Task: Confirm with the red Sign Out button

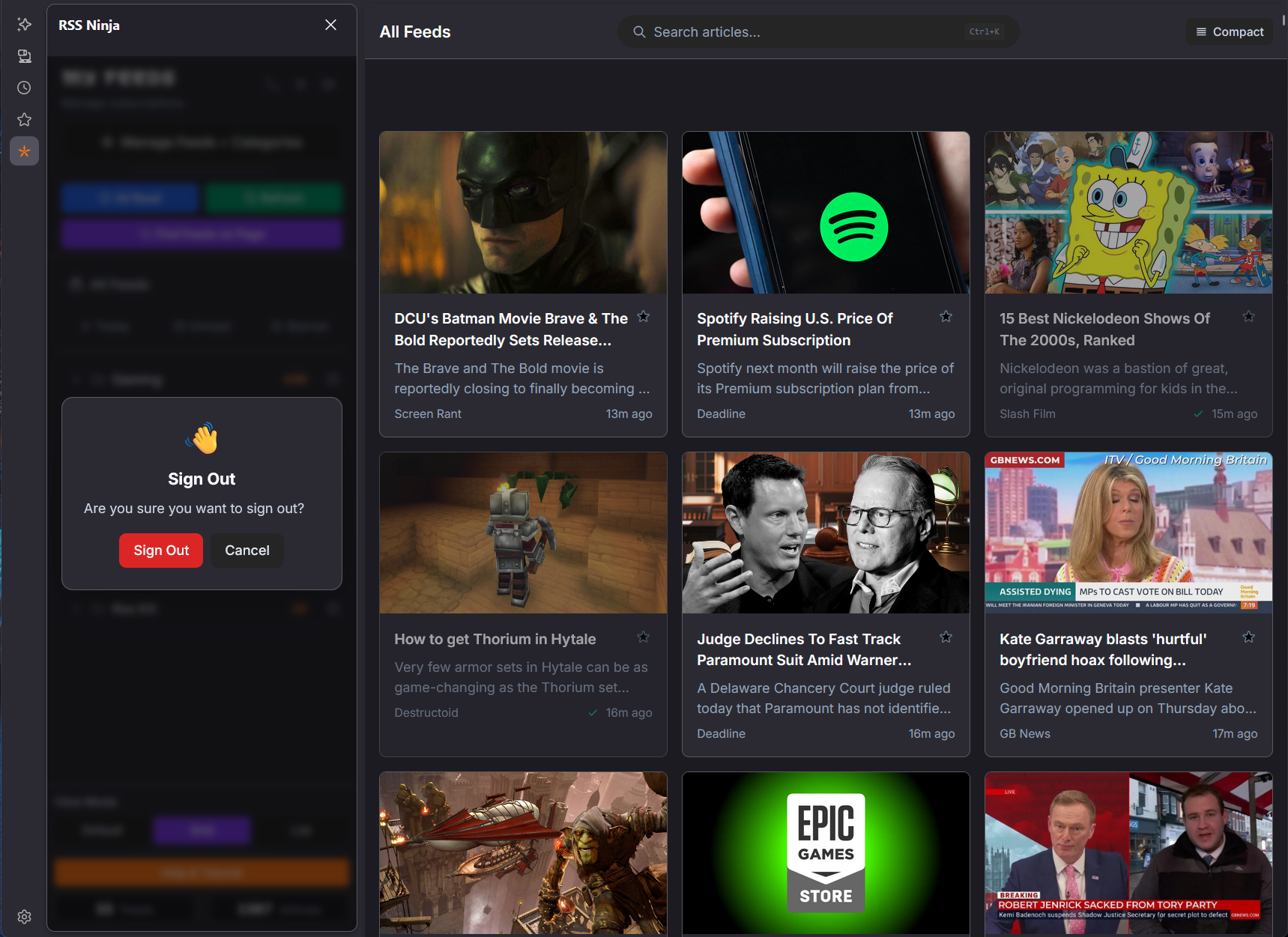Action: pyautogui.click(x=160, y=550)
